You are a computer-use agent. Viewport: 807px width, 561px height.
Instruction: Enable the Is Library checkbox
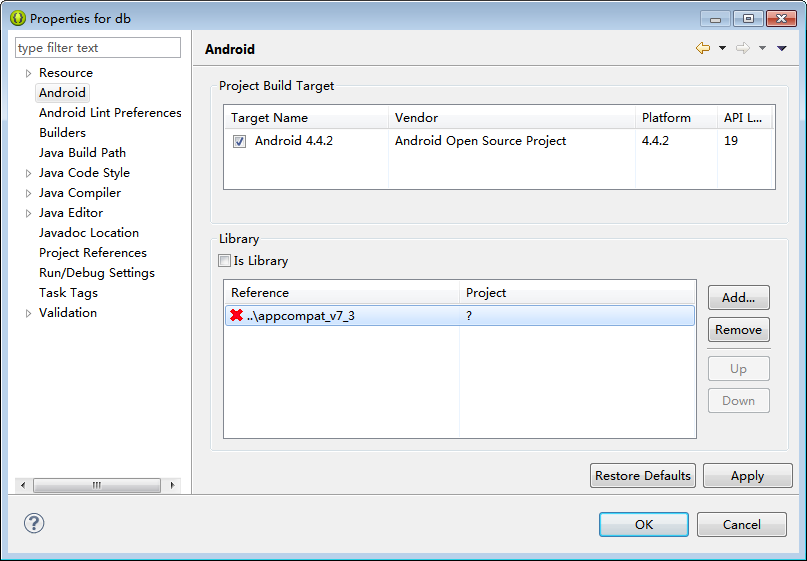coord(224,260)
